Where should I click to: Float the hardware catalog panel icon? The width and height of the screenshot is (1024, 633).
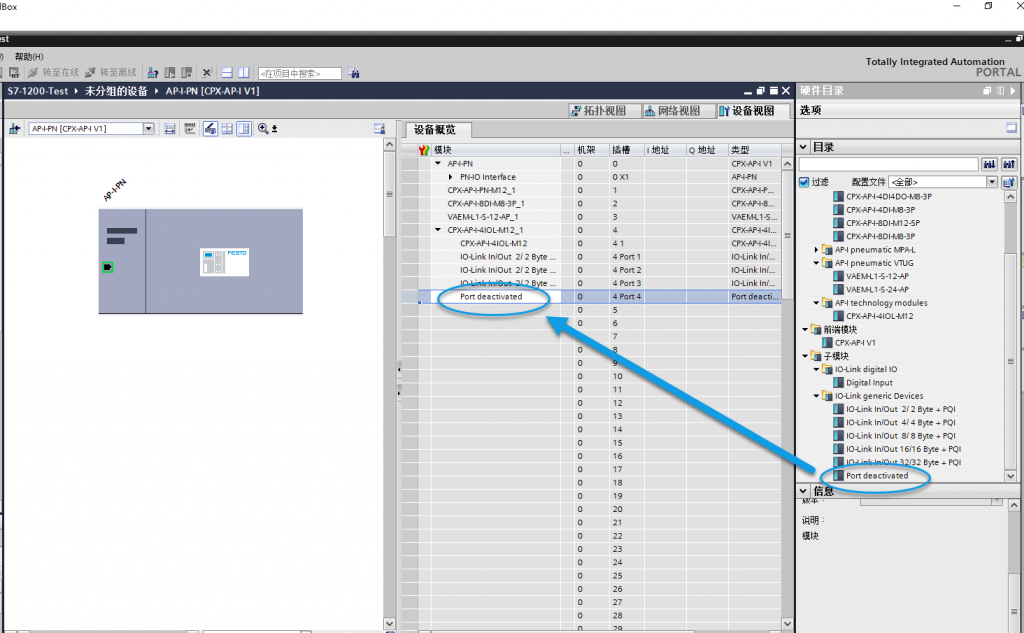pos(987,91)
